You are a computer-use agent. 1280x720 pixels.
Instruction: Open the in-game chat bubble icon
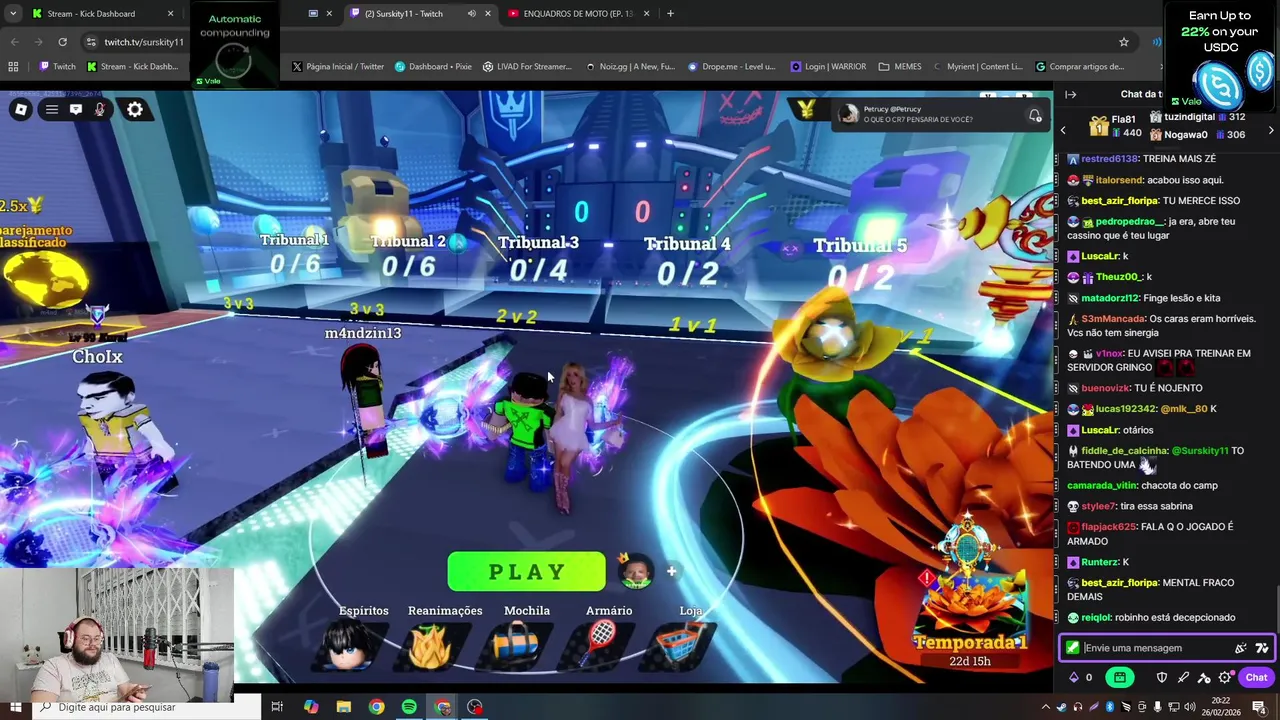tap(76, 110)
